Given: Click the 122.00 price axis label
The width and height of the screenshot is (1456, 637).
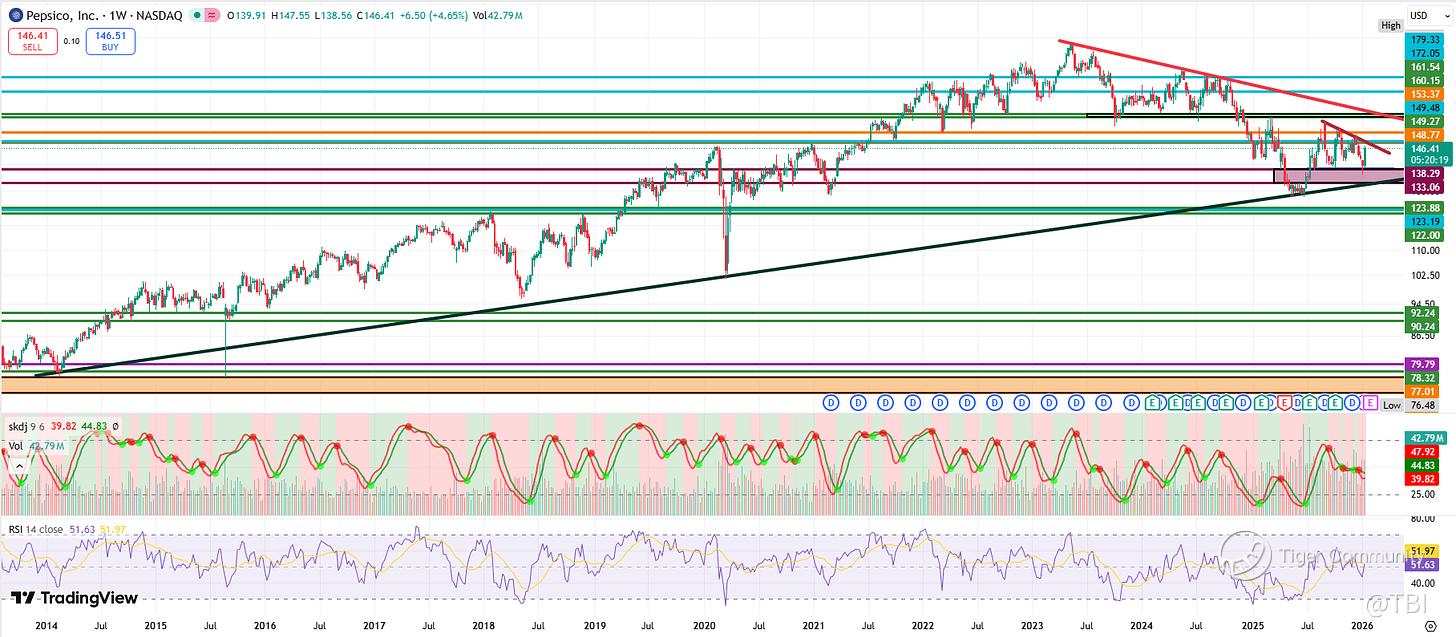Looking at the screenshot, I should (x=1424, y=234).
